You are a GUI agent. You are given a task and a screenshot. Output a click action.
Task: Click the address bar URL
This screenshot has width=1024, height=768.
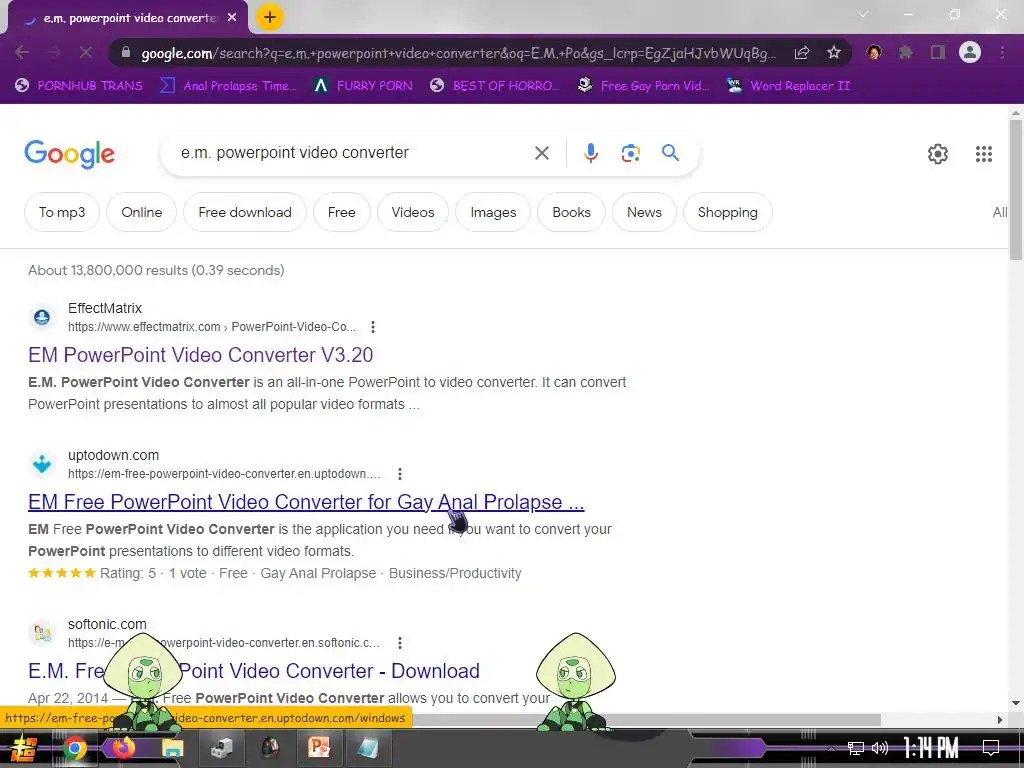457,53
